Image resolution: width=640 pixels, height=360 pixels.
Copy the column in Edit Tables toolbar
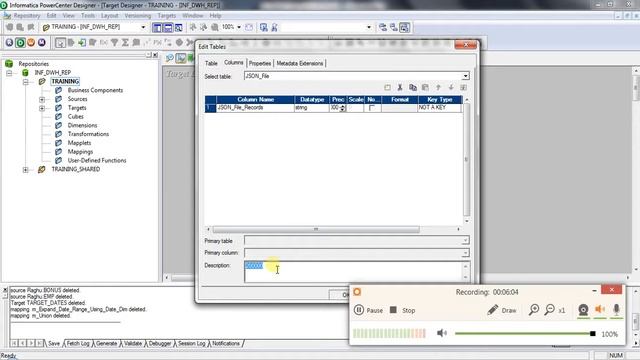413,87
